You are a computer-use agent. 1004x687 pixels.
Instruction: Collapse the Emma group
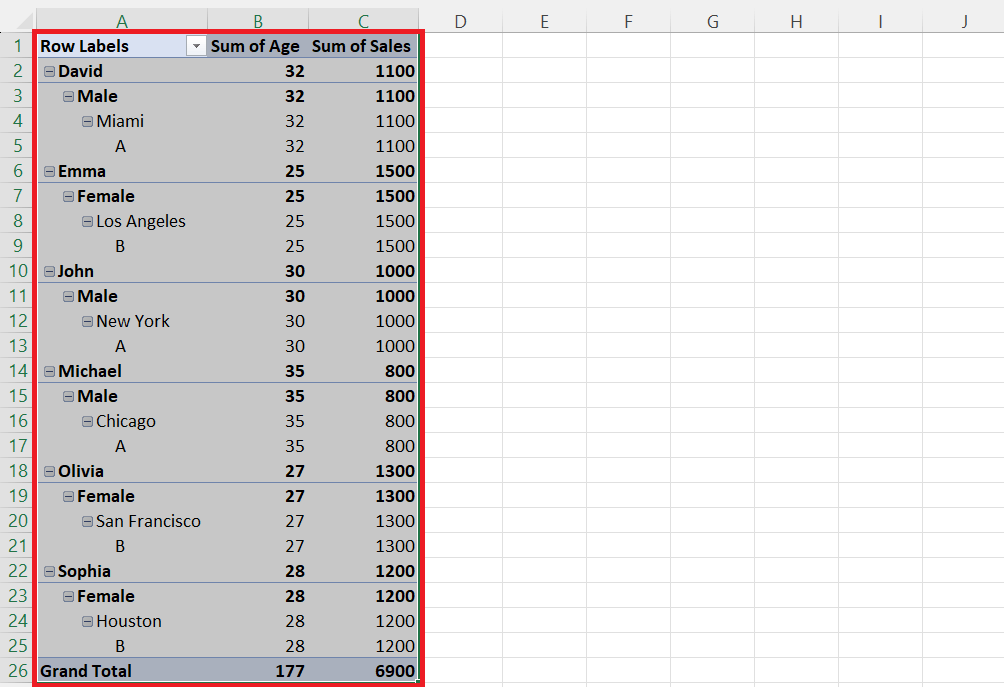pyautogui.click(x=49, y=171)
